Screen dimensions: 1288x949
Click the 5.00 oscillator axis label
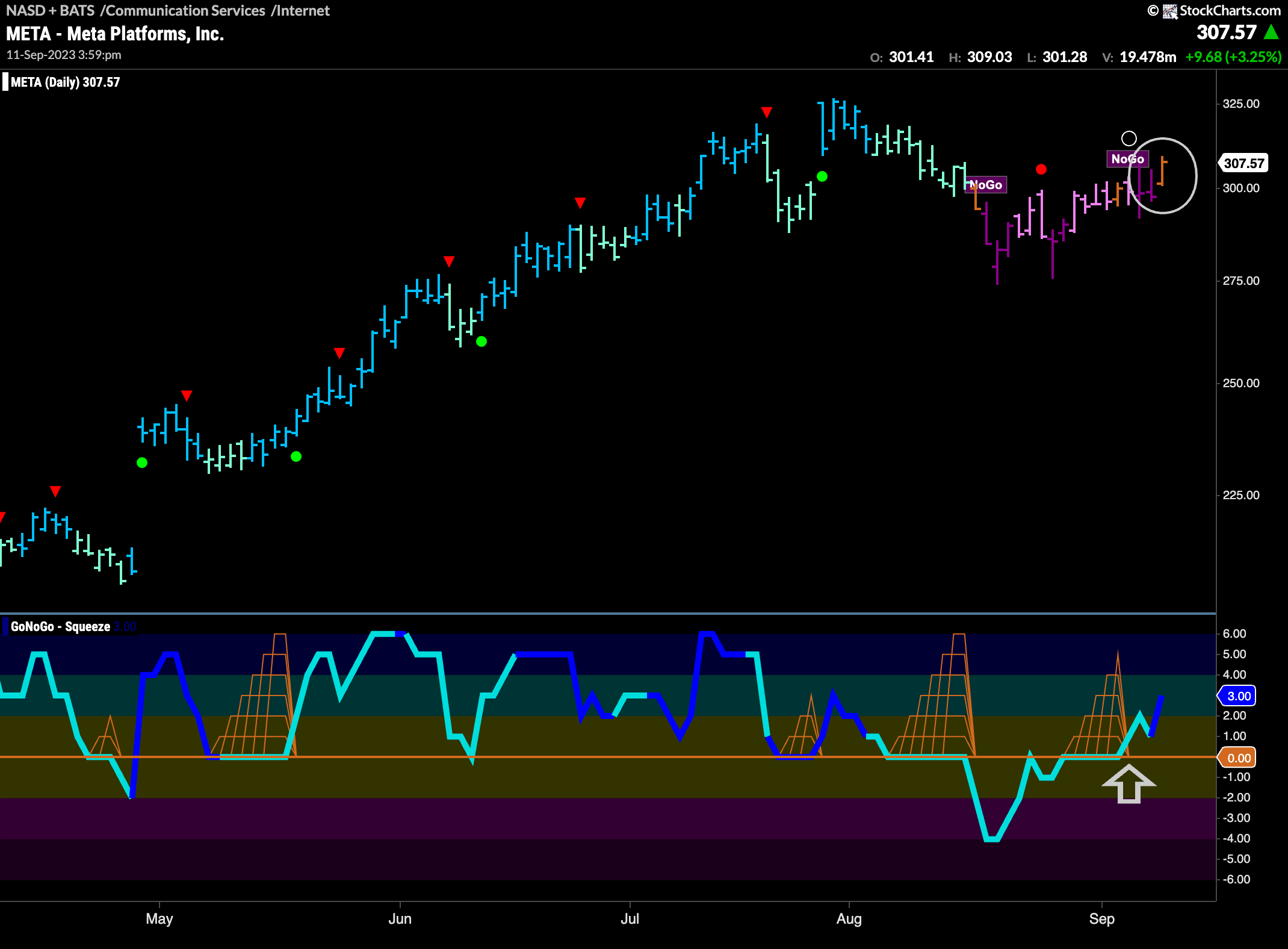coord(1234,654)
